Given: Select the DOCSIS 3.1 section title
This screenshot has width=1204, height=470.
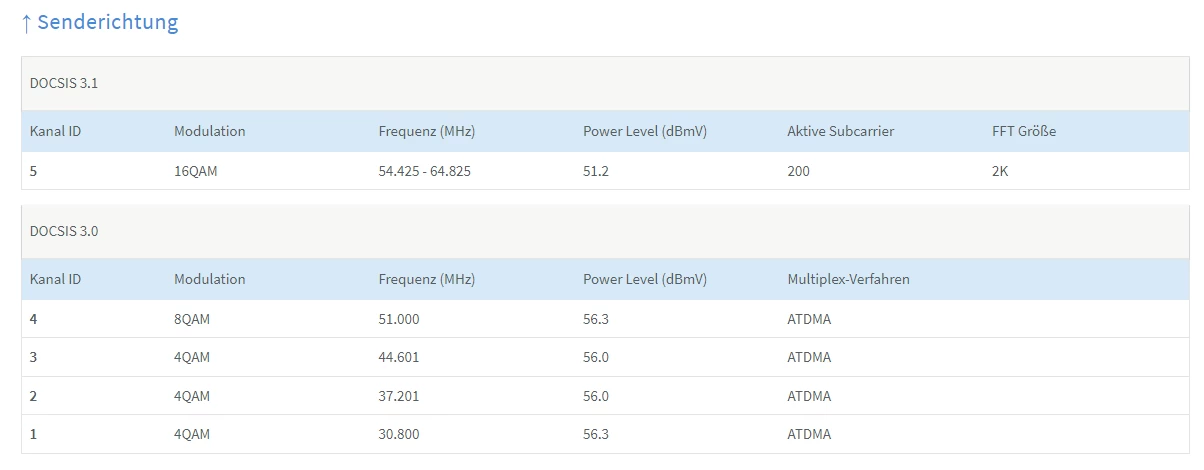Looking at the screenshot, I should pos(64,84).
